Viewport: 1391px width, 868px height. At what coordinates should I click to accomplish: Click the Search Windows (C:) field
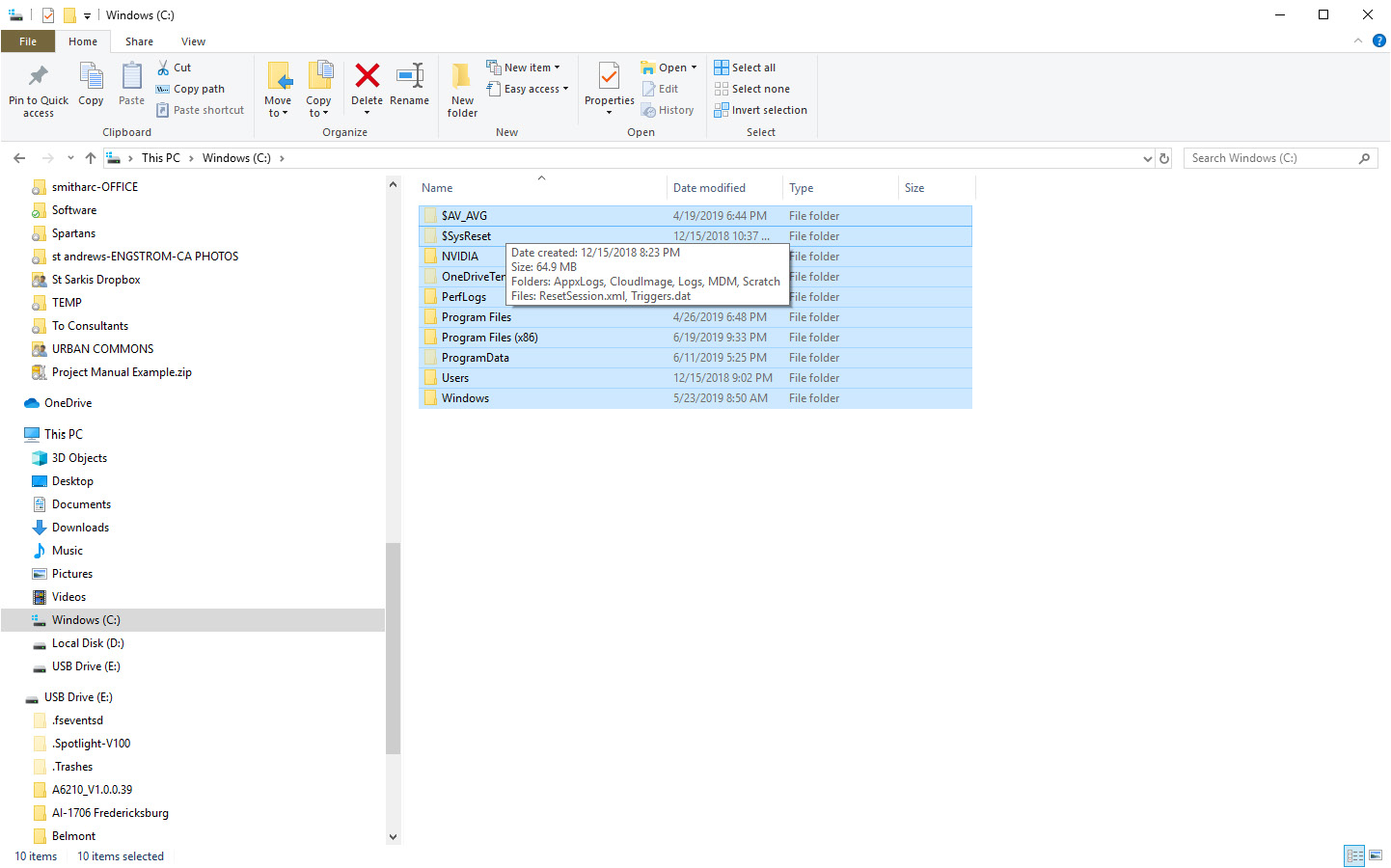tap(1280, 158)
